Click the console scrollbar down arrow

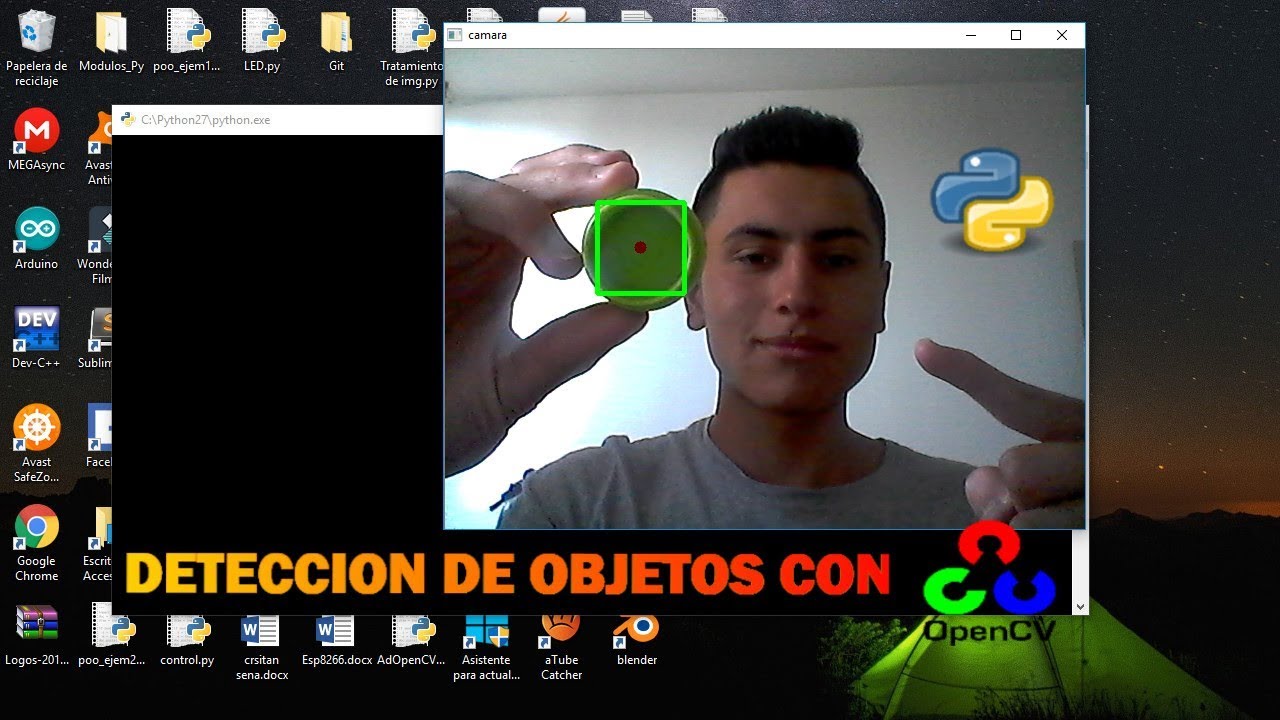pos(1079,606)
